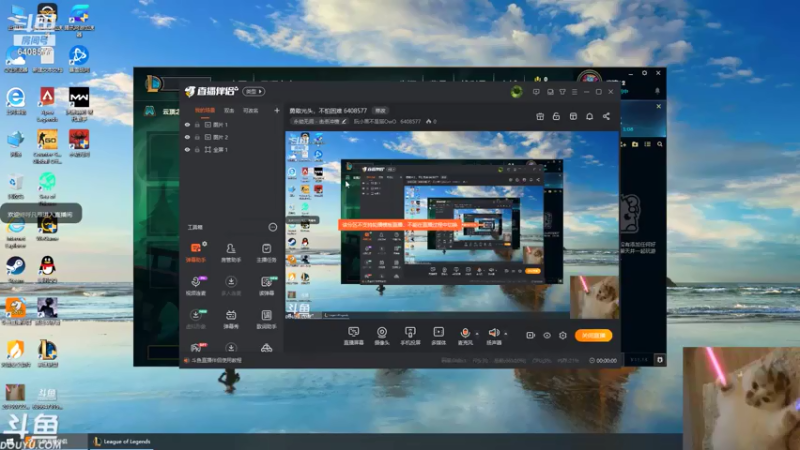Expand microphone options arrow

point(477,334)
